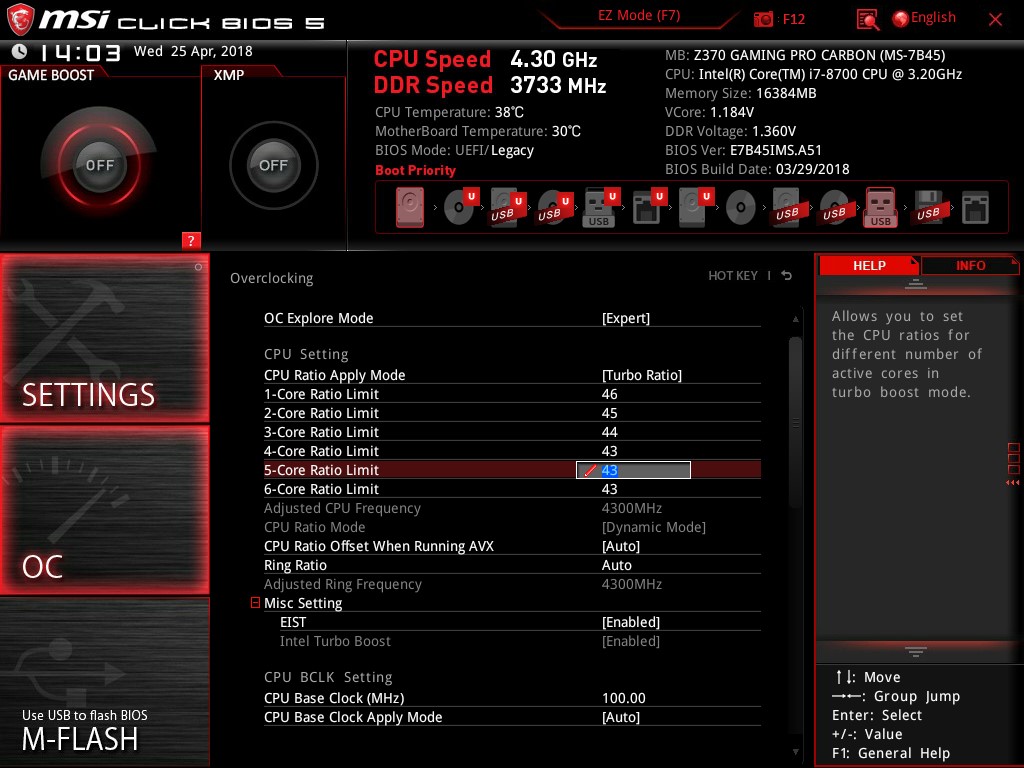
Task: Open the red question mark help under Game Boost
Action: click(x=191, y=240)
